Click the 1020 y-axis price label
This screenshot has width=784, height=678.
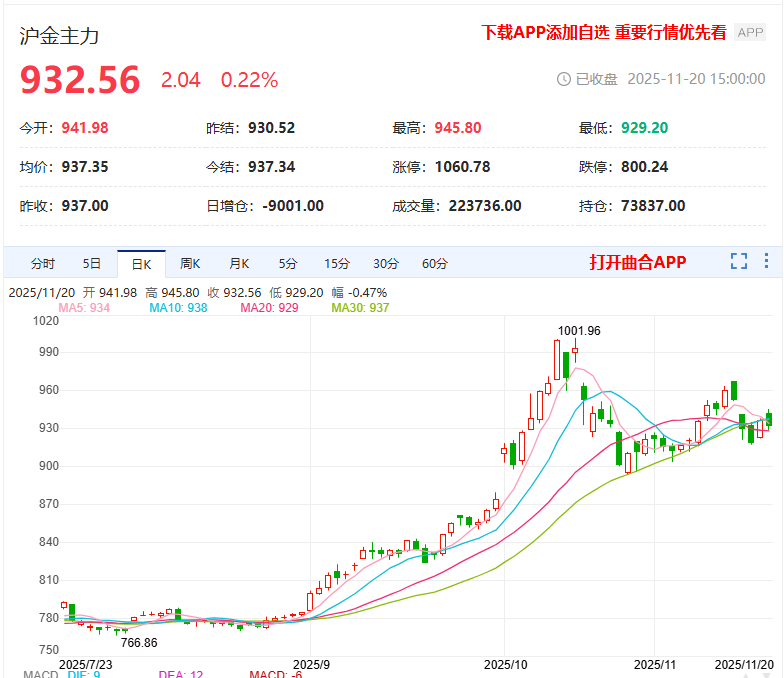coord(46,321)
